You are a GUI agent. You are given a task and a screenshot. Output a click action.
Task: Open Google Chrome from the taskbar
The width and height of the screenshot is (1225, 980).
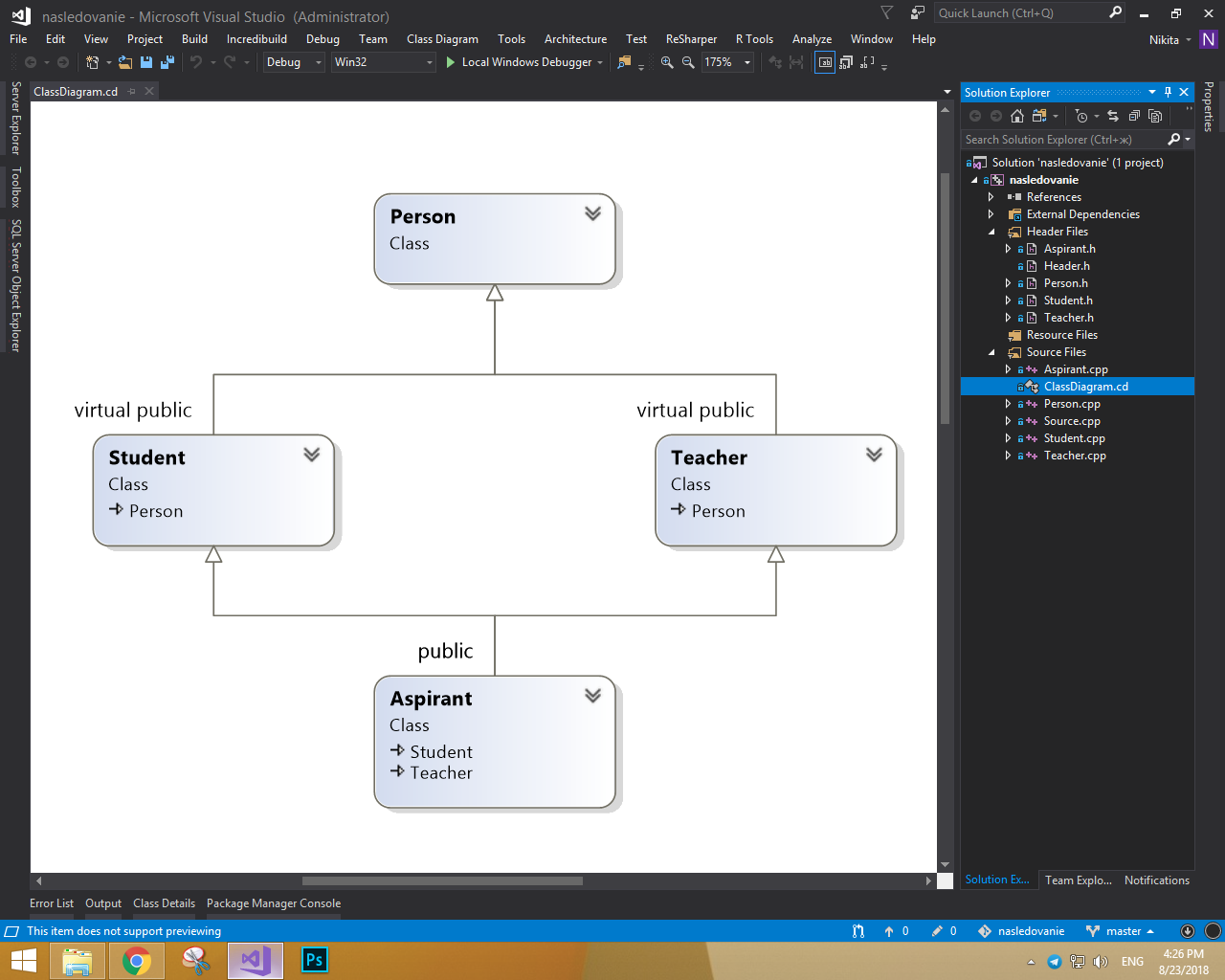point(137,961)
